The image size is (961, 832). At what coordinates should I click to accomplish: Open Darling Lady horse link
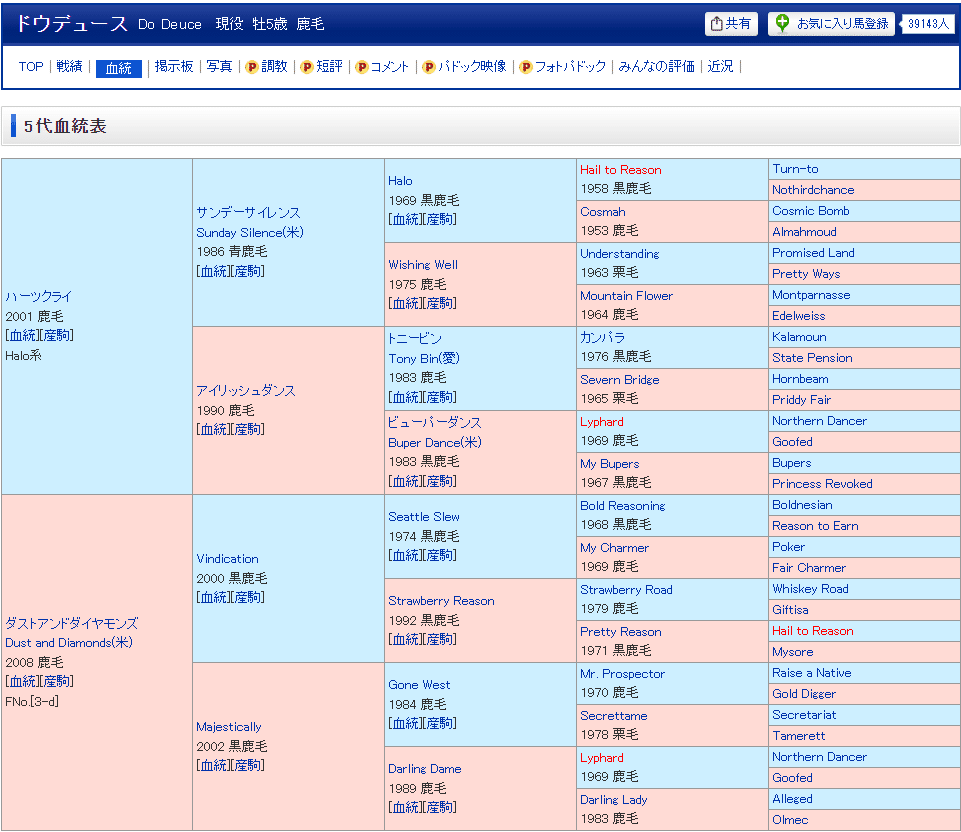613,800
